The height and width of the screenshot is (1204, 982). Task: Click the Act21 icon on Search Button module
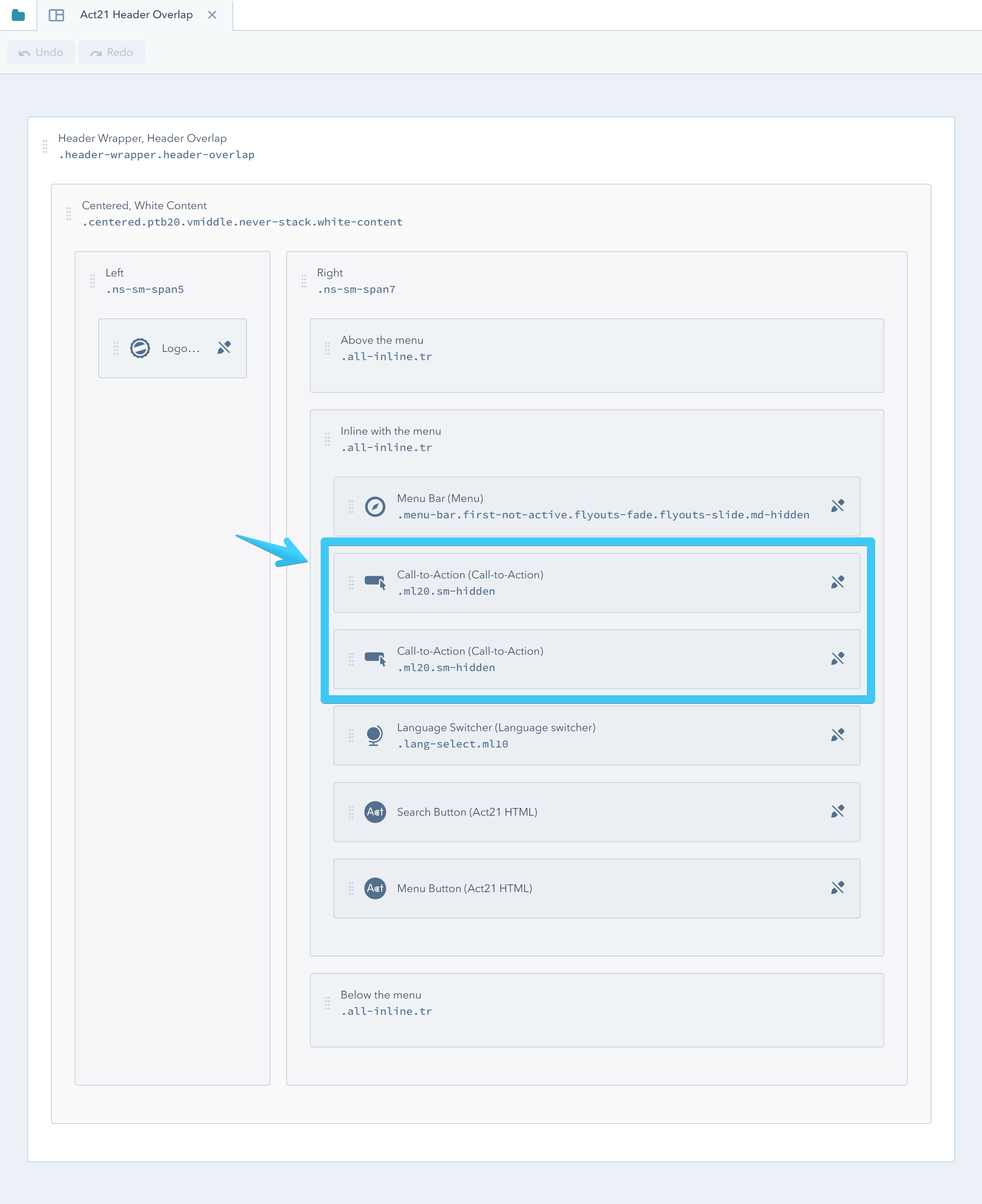[374, 812]
